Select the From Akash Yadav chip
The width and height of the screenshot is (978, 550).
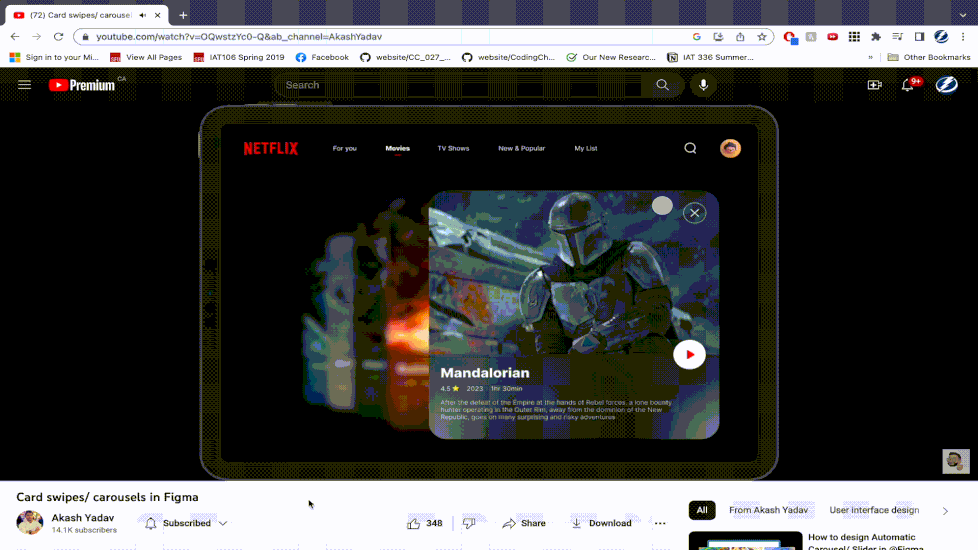(768, 510)
